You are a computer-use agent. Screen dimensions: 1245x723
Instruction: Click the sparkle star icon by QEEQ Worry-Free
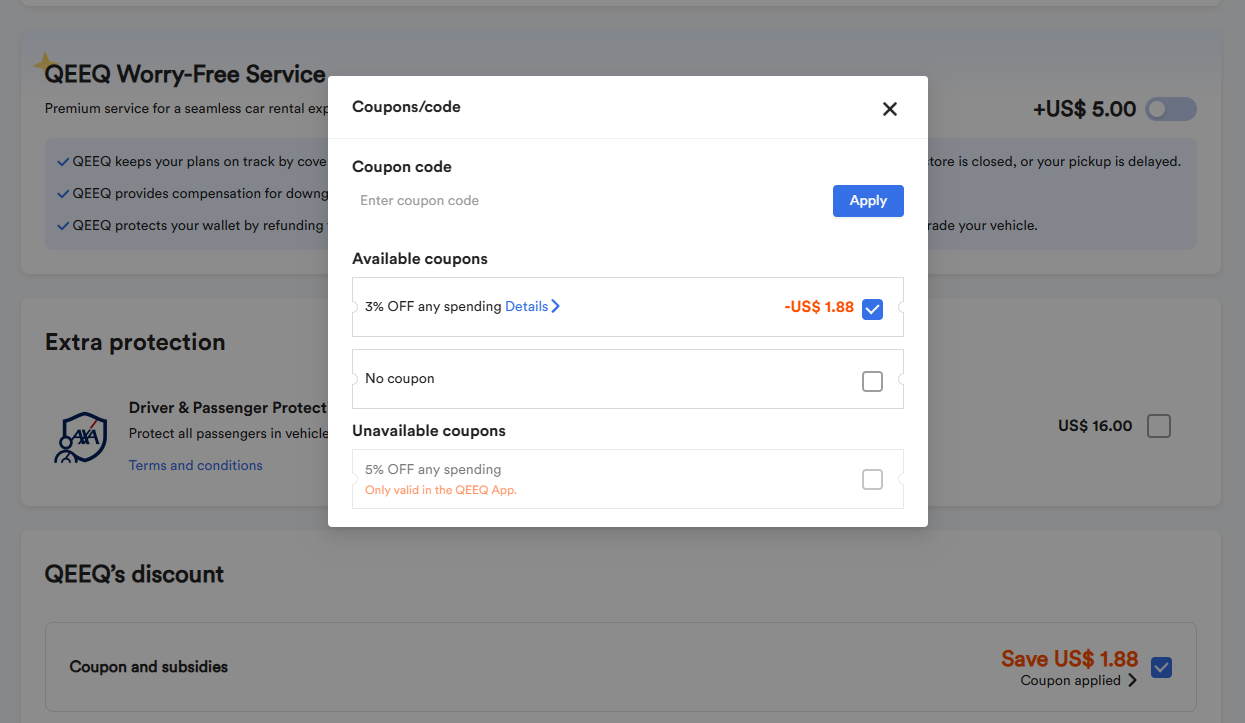click(45, 66)
